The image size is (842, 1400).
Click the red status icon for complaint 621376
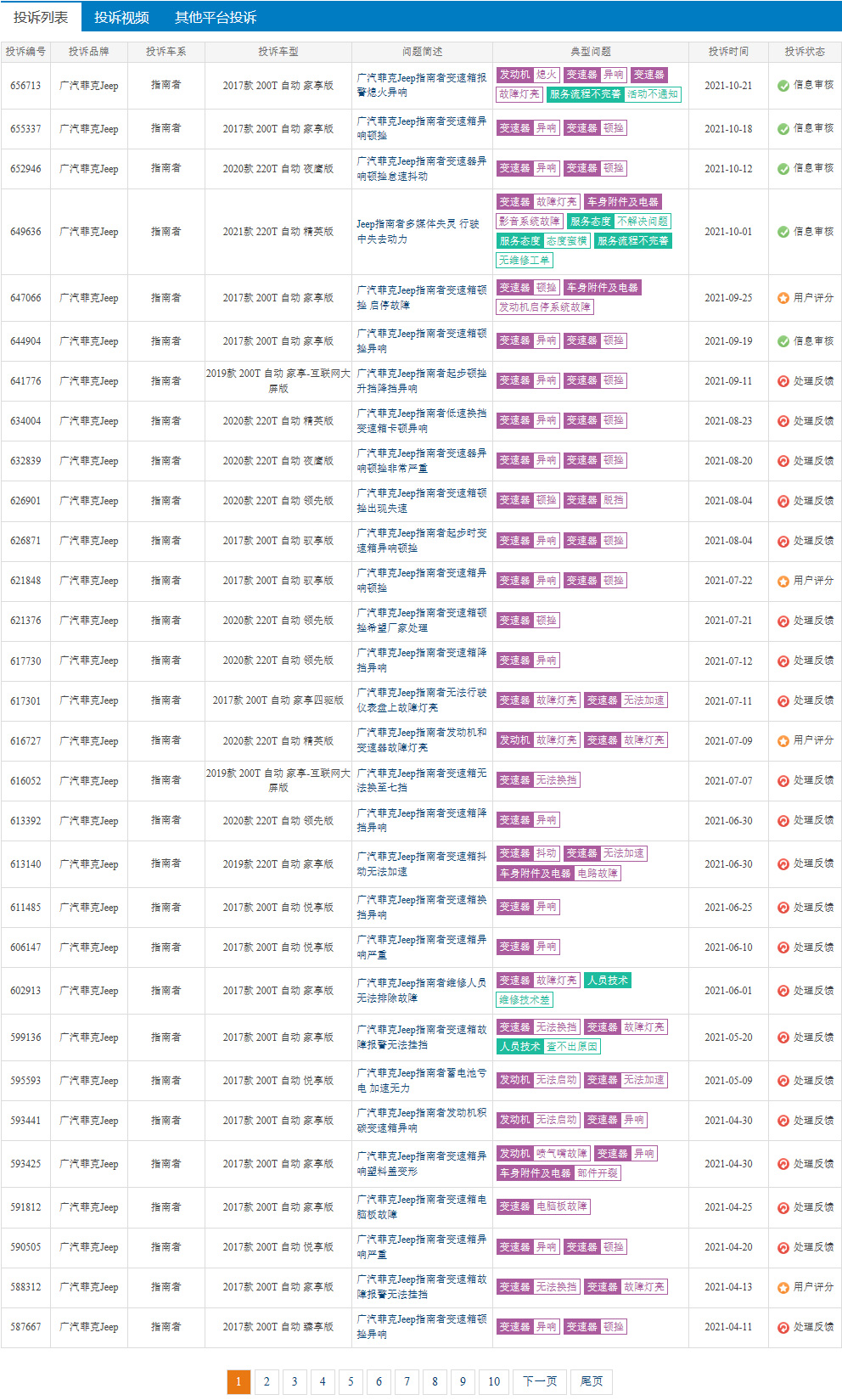(783, 621)
